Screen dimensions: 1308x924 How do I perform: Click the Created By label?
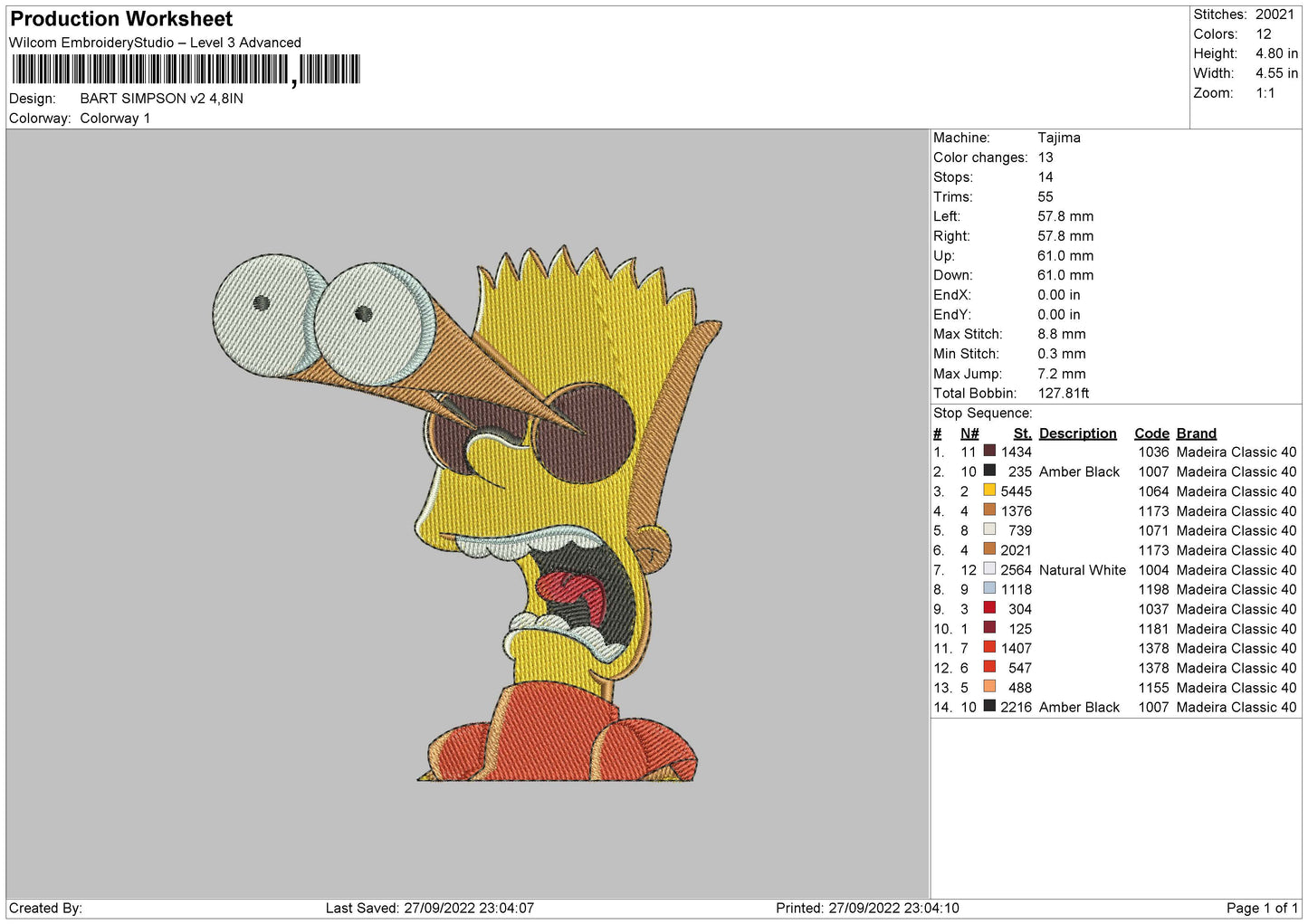click(x=45, y=908)
